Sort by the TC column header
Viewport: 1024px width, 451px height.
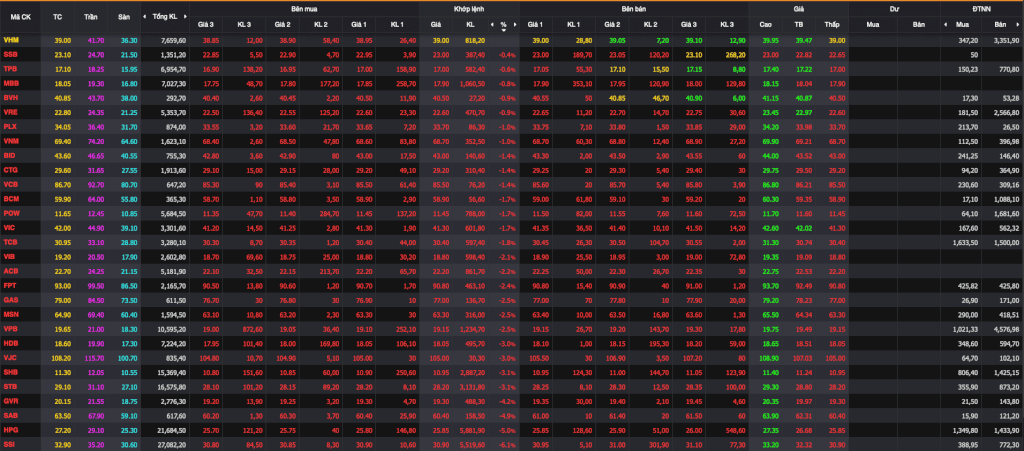point(57,16)
